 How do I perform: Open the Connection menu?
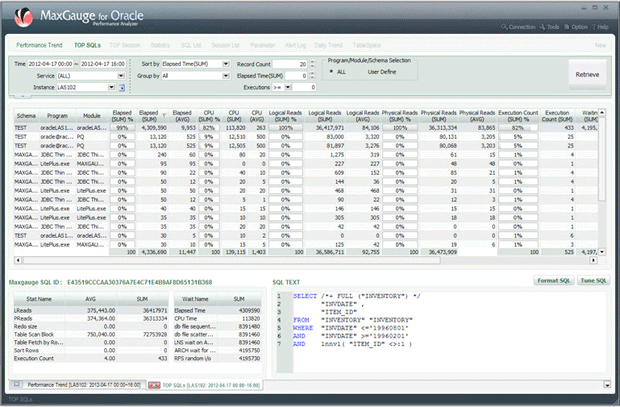tap(518, 27)
